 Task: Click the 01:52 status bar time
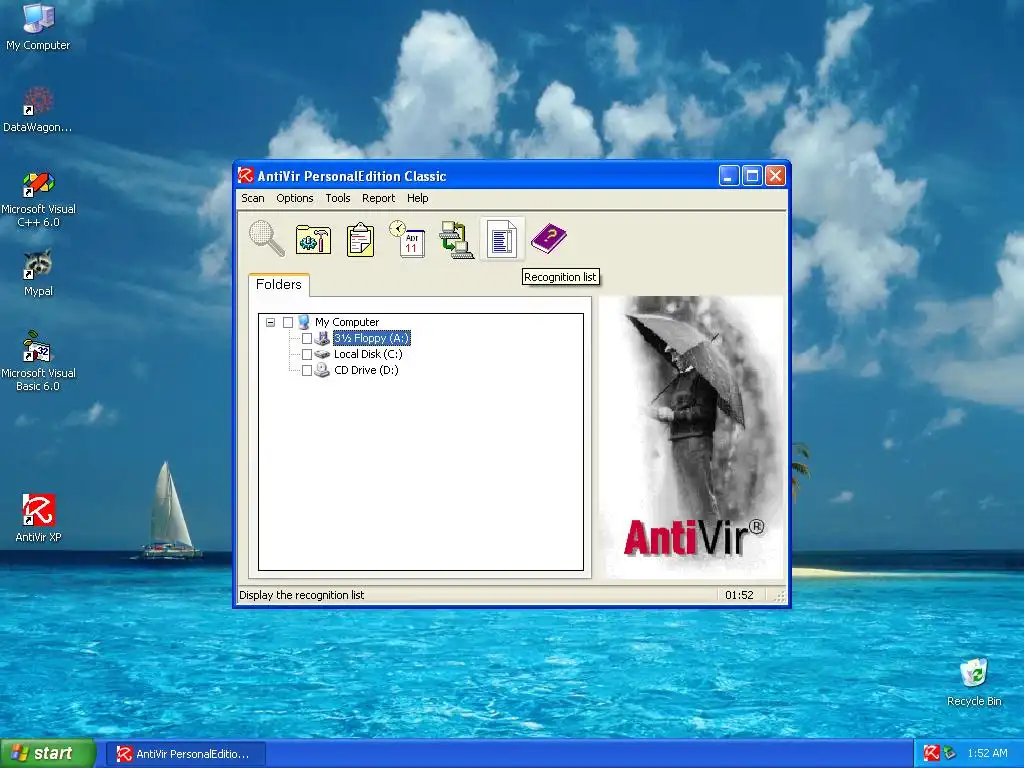coord(739,595)
